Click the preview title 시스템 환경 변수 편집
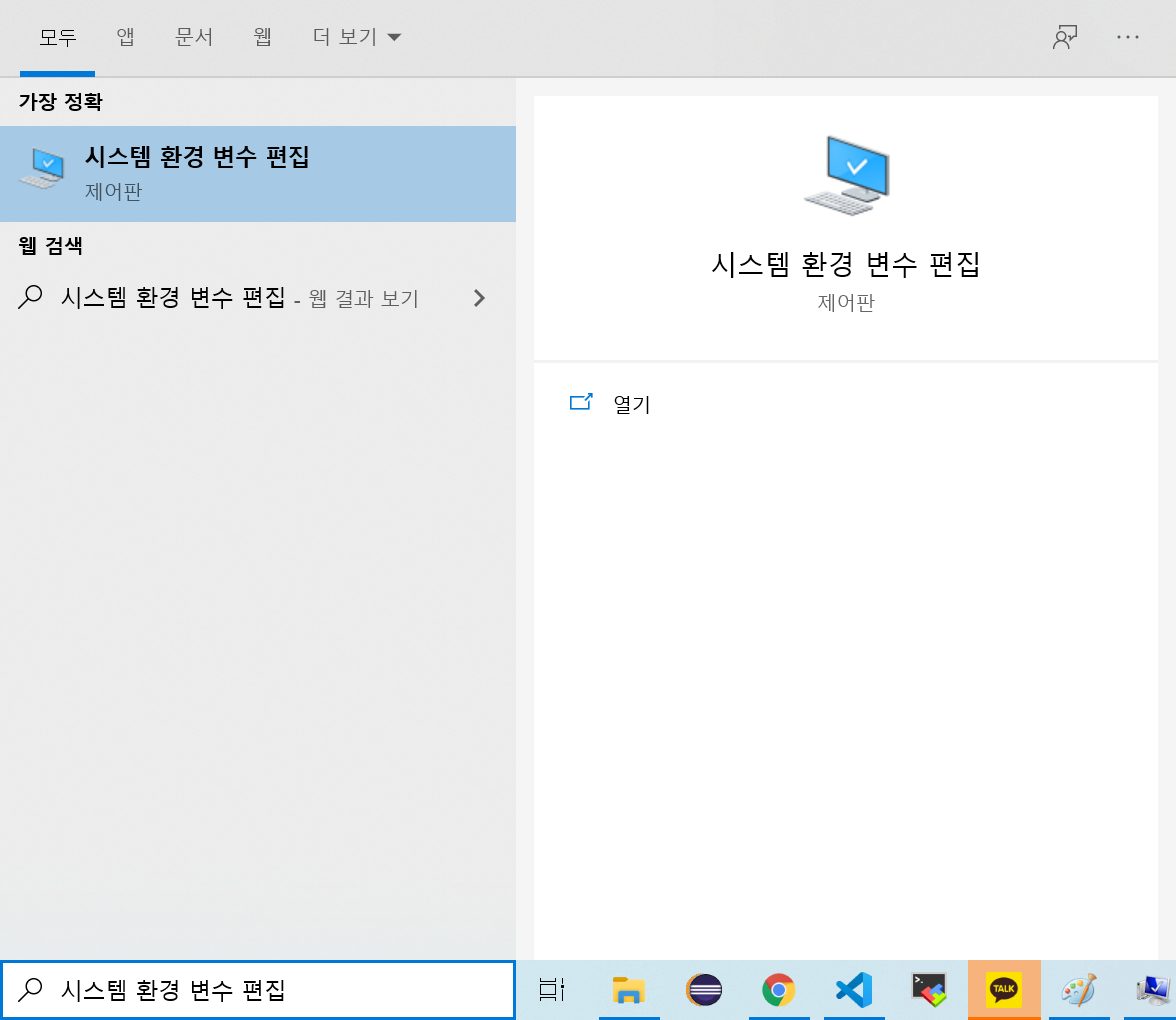Image resolution: width=1176 pixels, height=1020 pixels. pyautogui.click(x=846, y=264)
